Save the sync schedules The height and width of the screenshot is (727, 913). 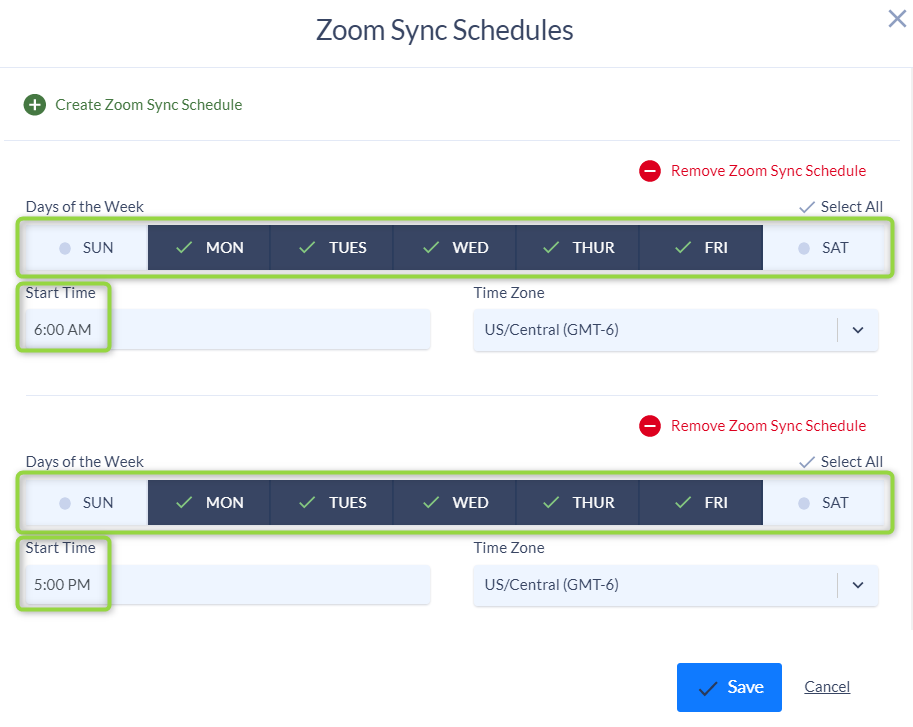729,687
